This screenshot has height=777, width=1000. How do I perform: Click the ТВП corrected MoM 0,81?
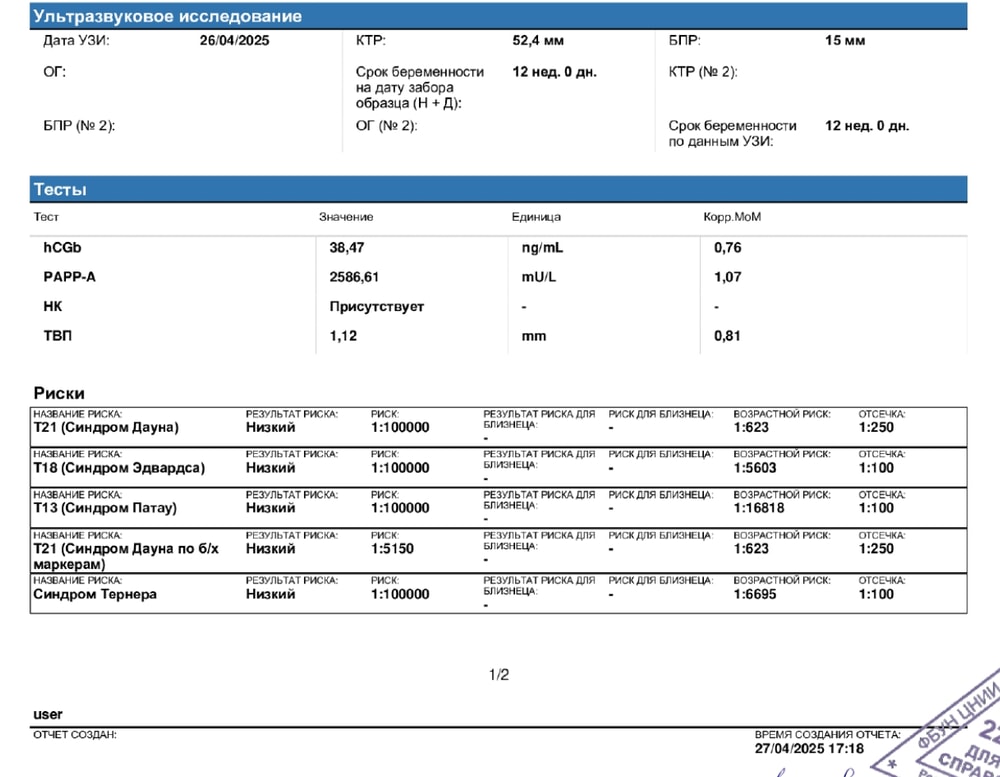727,336
